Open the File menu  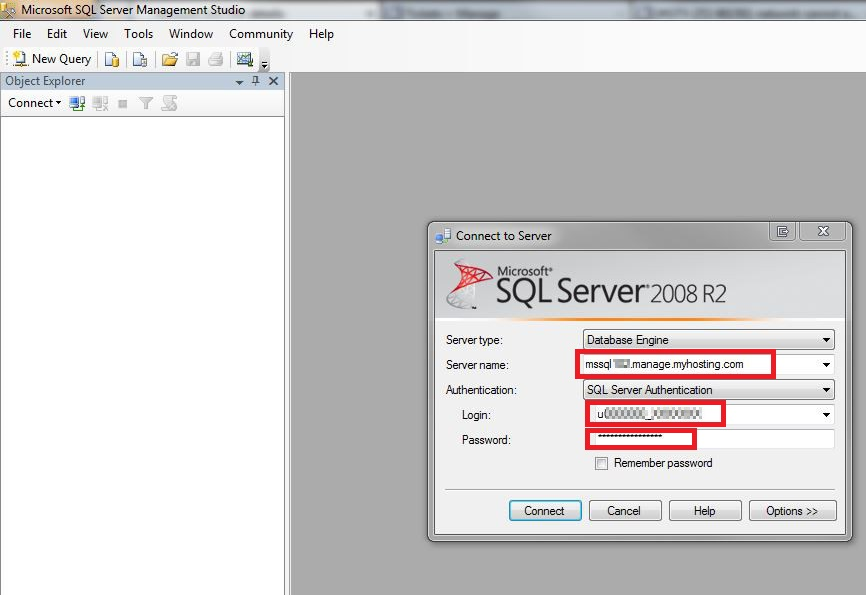point(22,34)
